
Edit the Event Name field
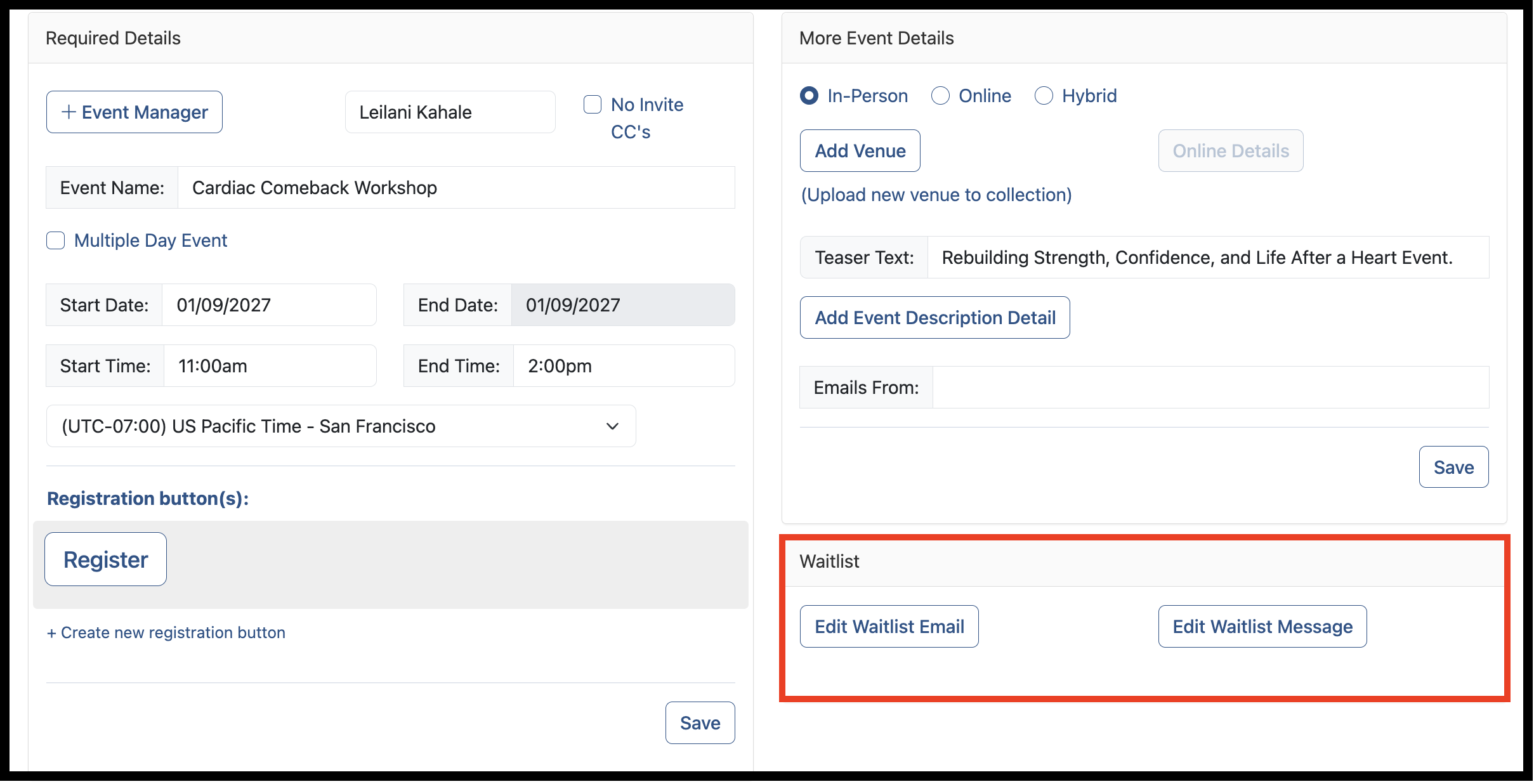(x=456, y=188)
